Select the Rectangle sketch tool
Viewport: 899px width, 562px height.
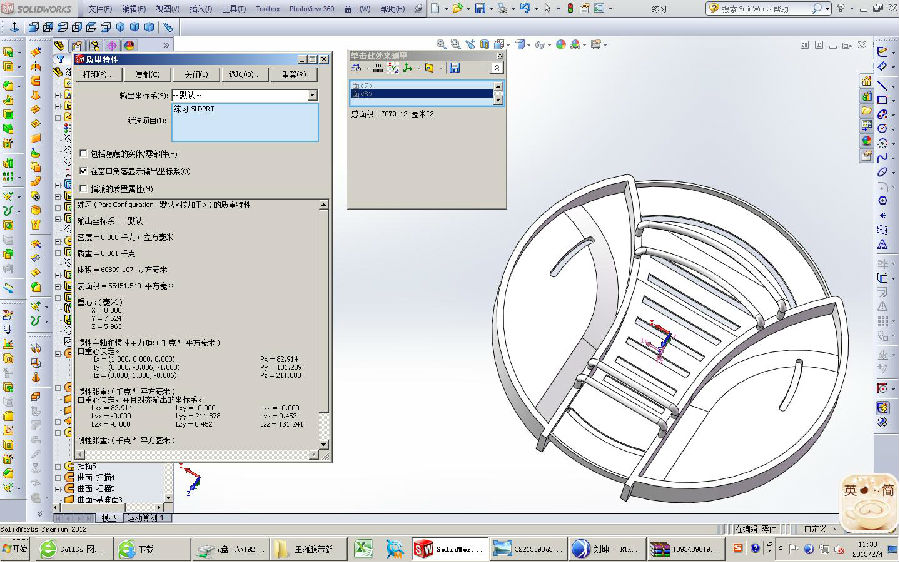pos(882,99)
